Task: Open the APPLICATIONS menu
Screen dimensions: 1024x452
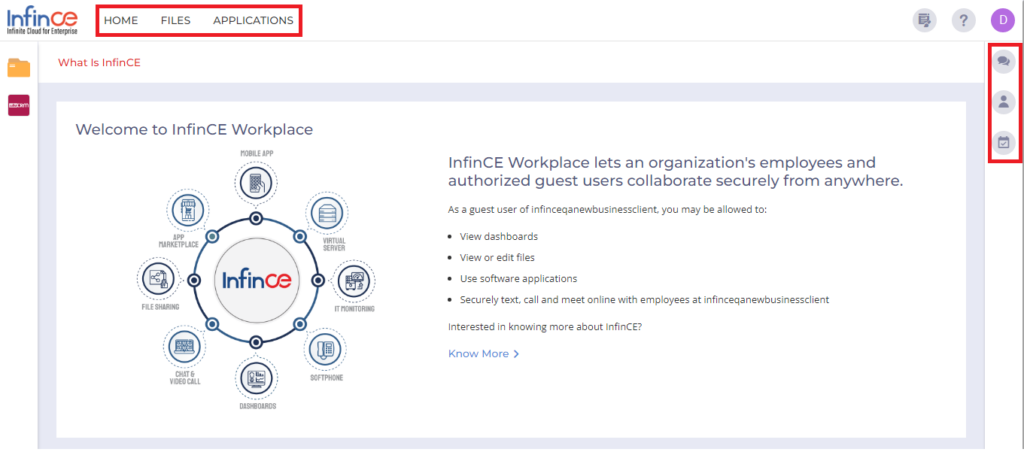Action: 253,20
